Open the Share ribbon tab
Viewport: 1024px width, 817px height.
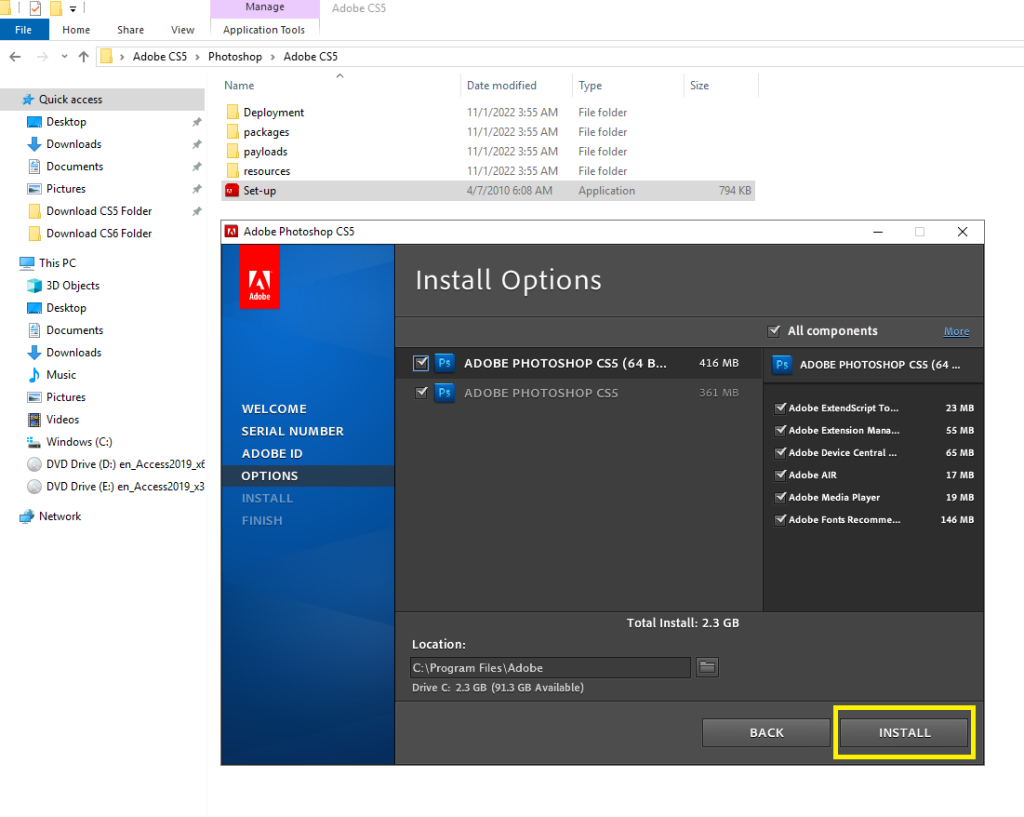tap(130, 30)
